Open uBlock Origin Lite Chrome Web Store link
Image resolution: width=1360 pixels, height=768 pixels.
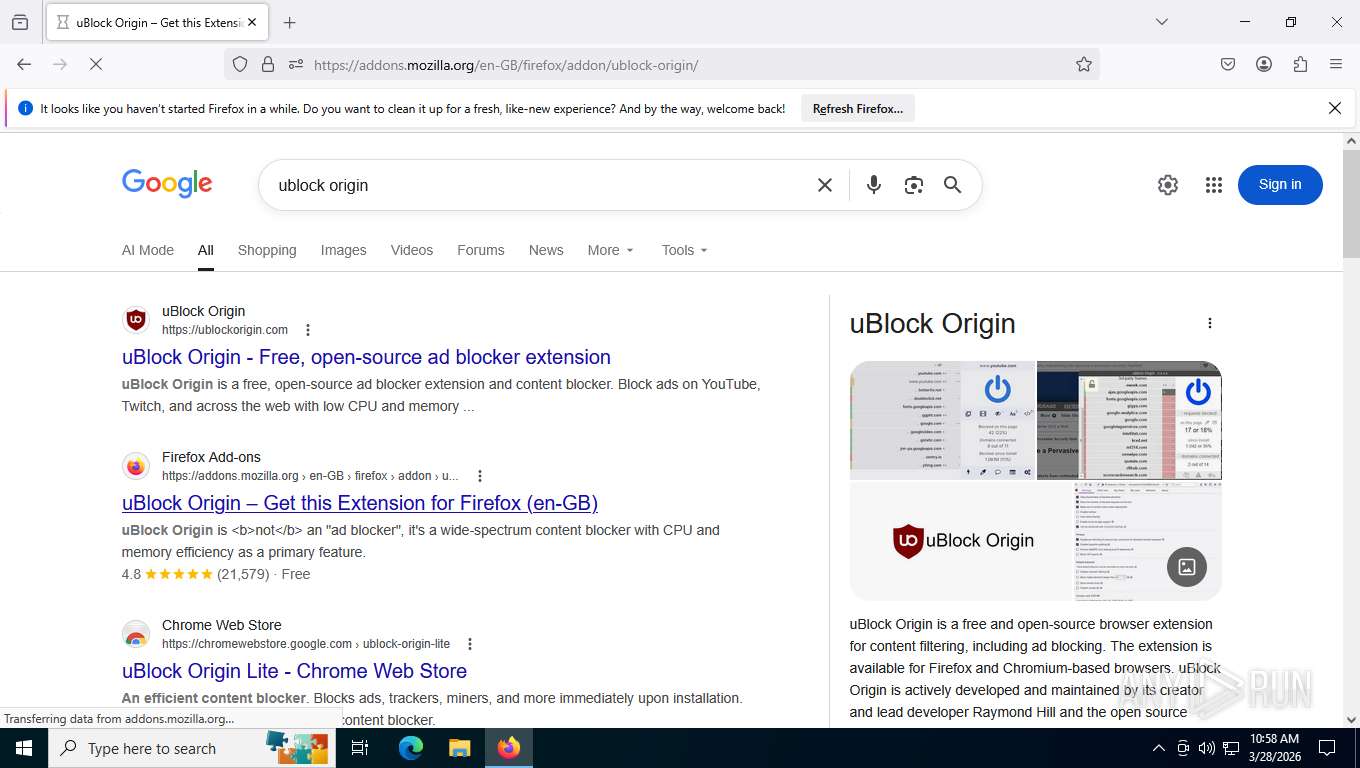click(x=294, y=671)
